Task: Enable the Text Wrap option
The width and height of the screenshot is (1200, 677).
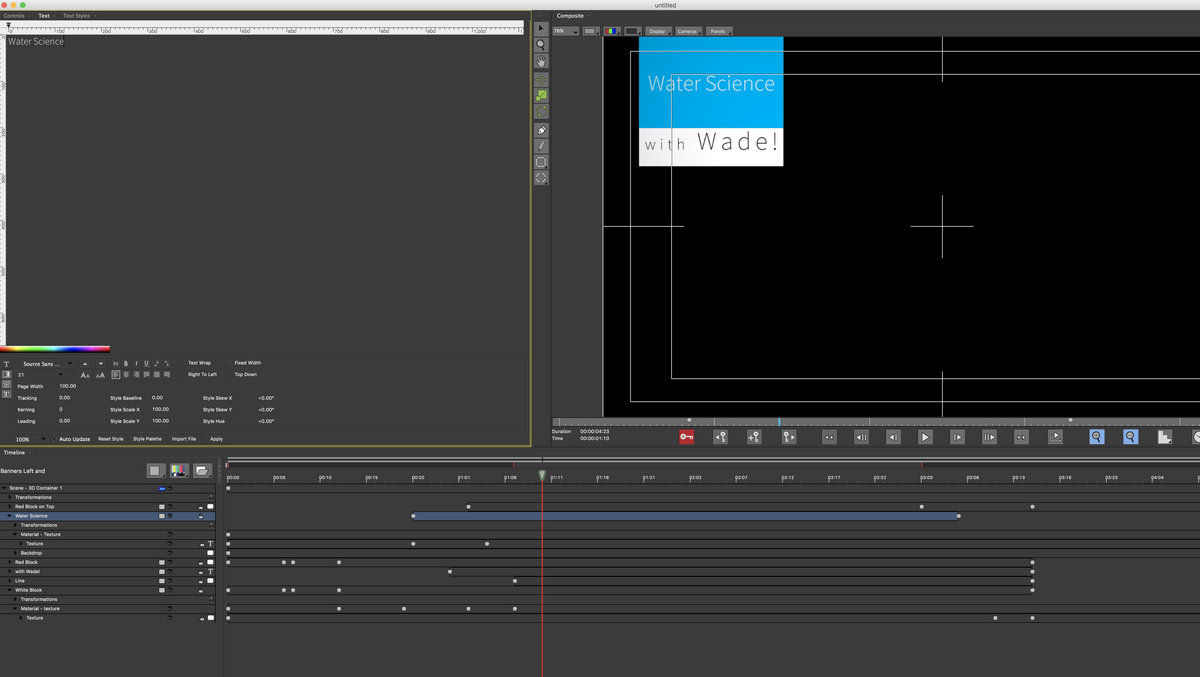Action: (x=199, y=363)
